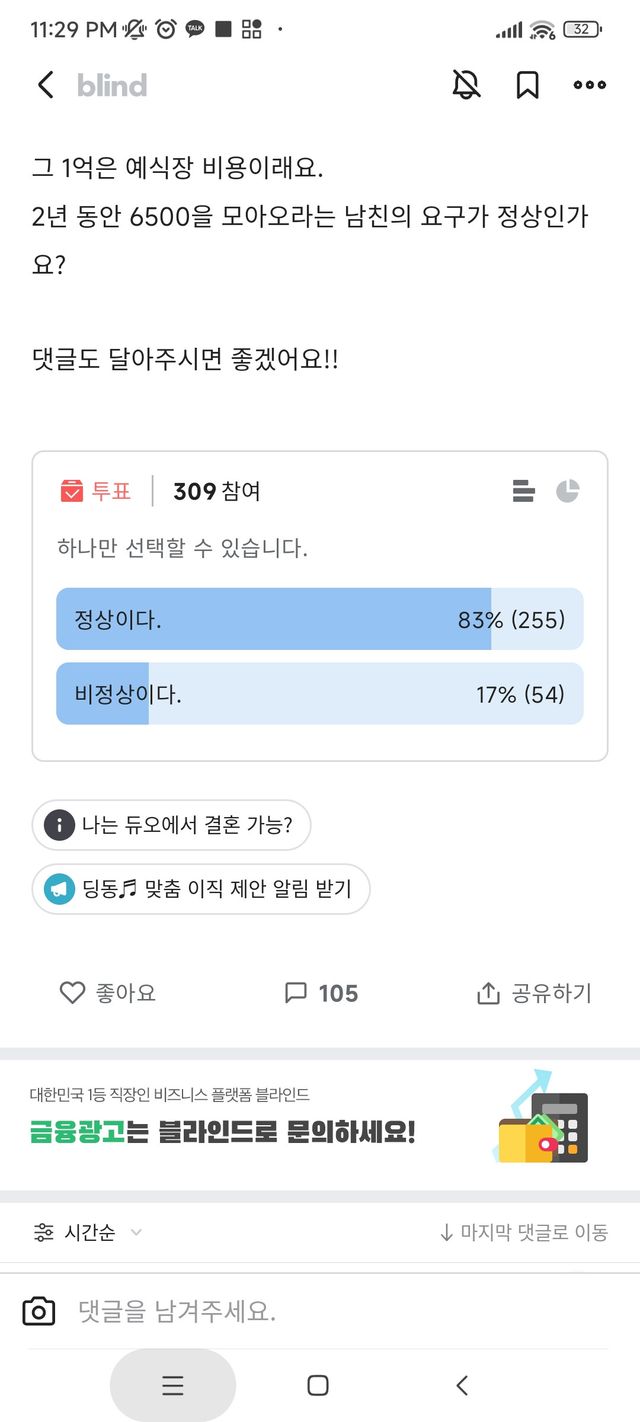Tap the back arrow in header
Image resolution: width=640 pixels, height=1422 pixels.
pos(46,85)
